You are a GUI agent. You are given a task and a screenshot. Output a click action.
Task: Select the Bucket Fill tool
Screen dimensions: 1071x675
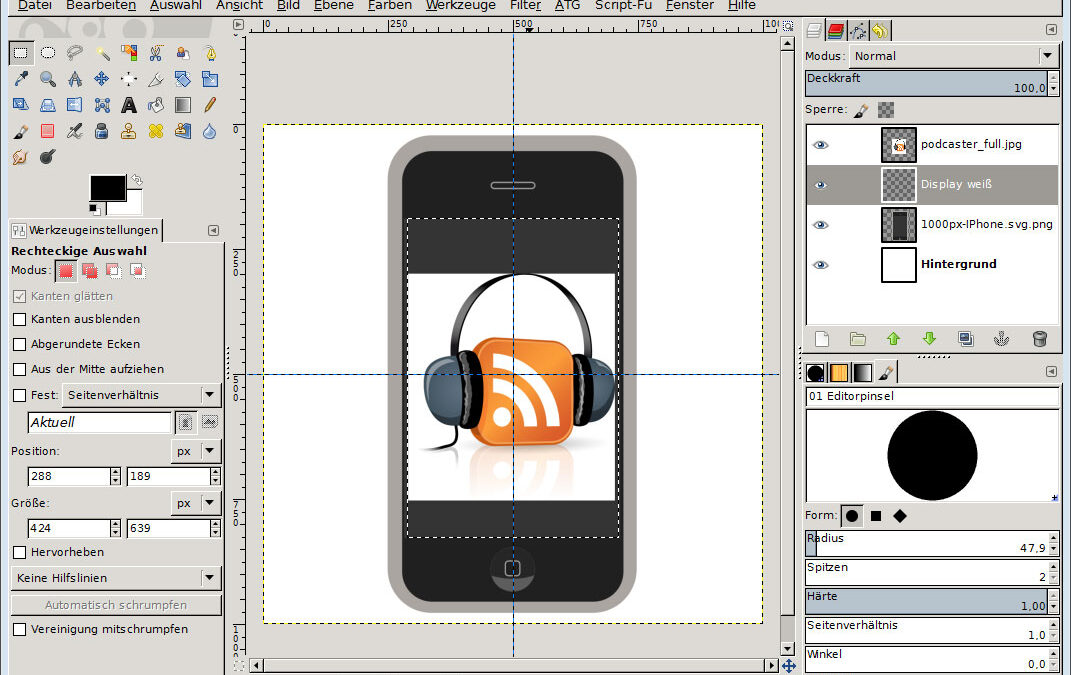[x=156, y=105]
